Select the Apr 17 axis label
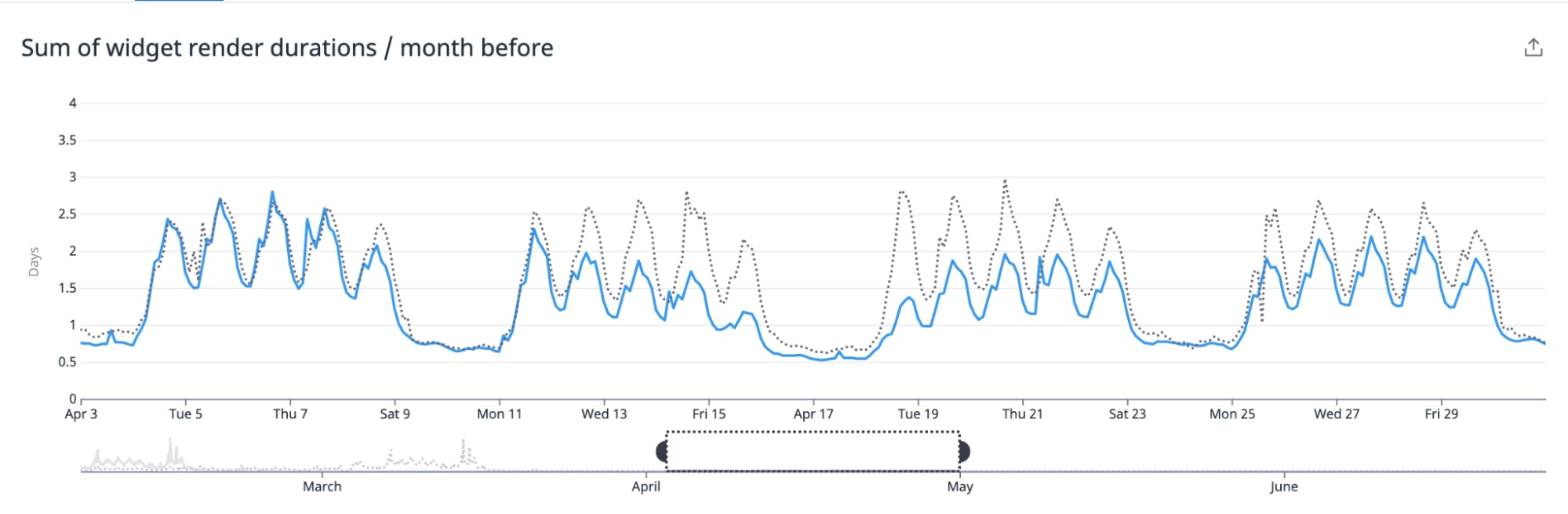 click(x=814, y=413)
